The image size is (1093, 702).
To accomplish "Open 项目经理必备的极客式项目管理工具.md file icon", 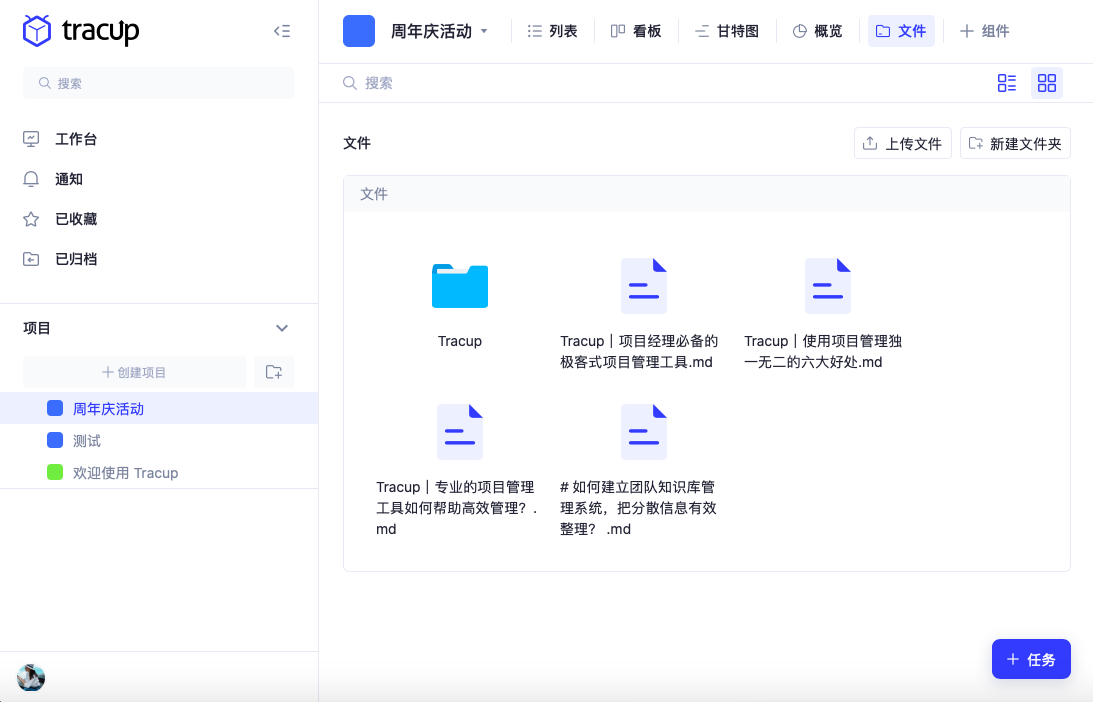I will coord(644,286).
